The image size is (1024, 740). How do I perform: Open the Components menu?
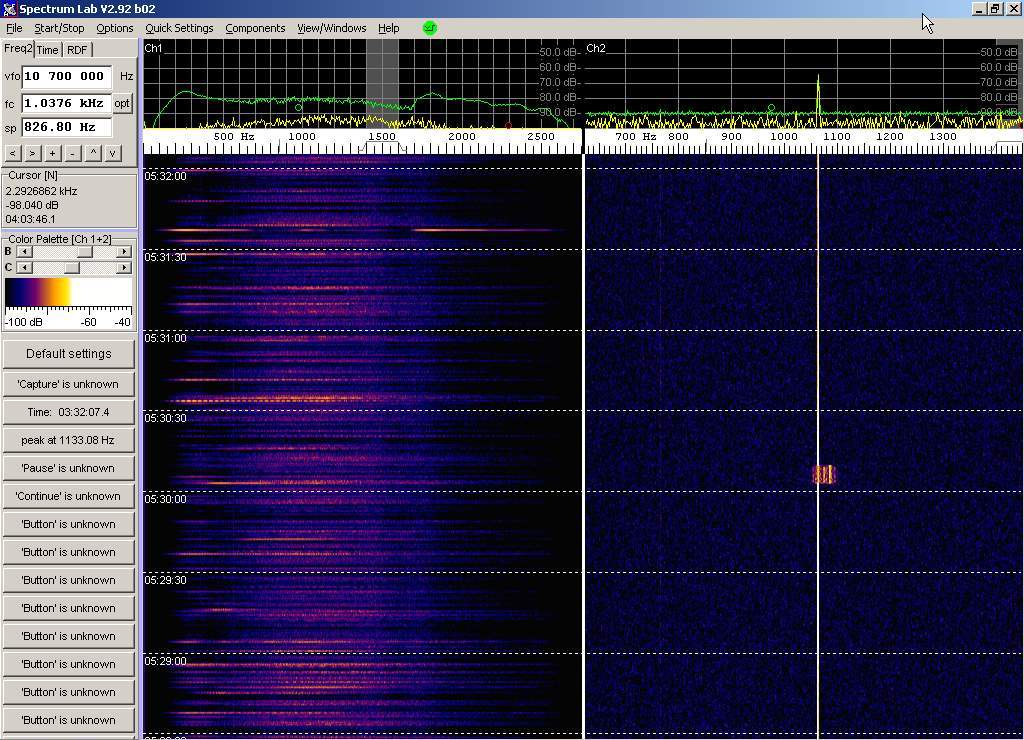click(255, 28)
